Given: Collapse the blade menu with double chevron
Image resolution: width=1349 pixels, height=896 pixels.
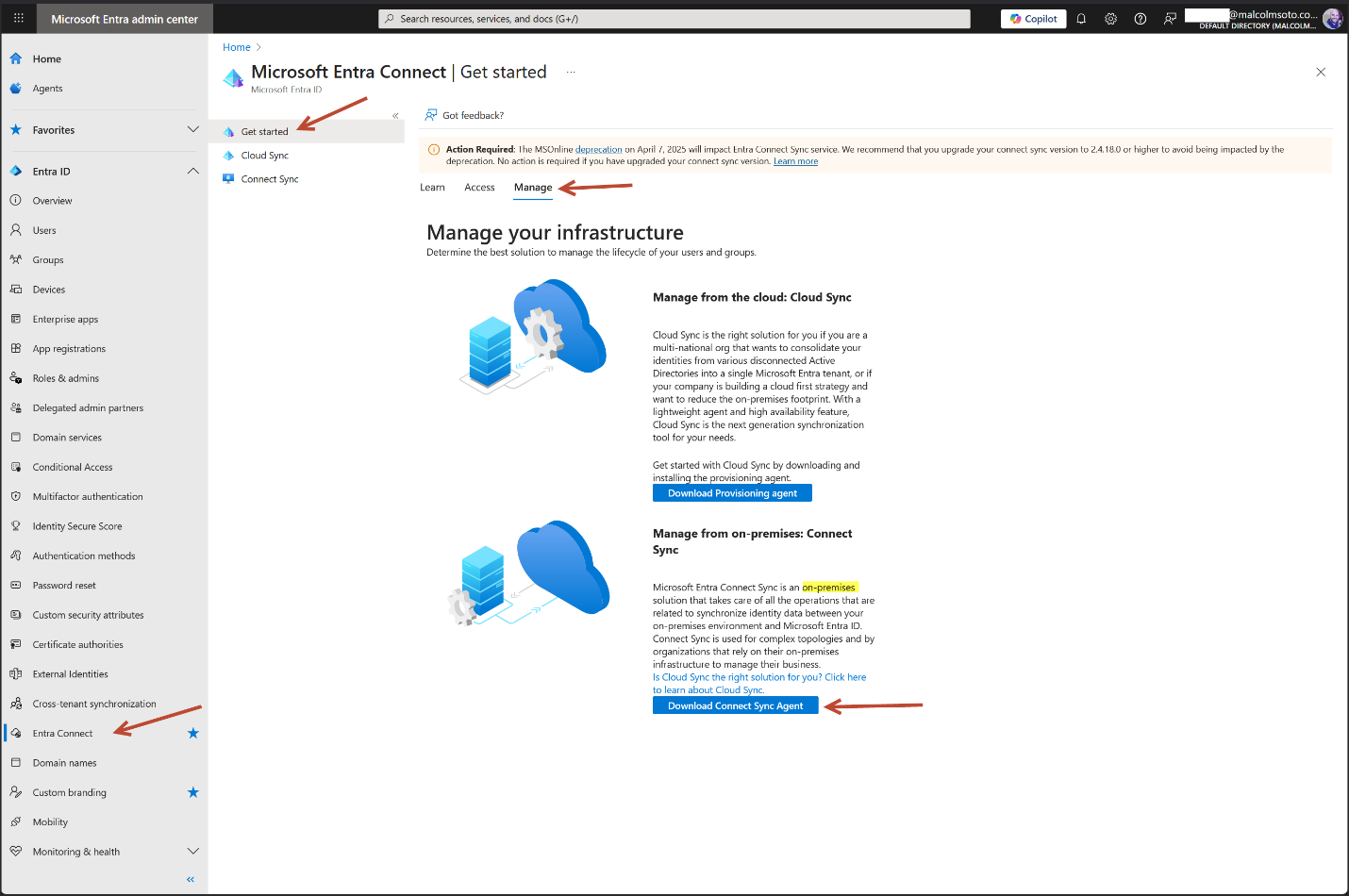Looking at the screenshot, I should pos(395,116).
